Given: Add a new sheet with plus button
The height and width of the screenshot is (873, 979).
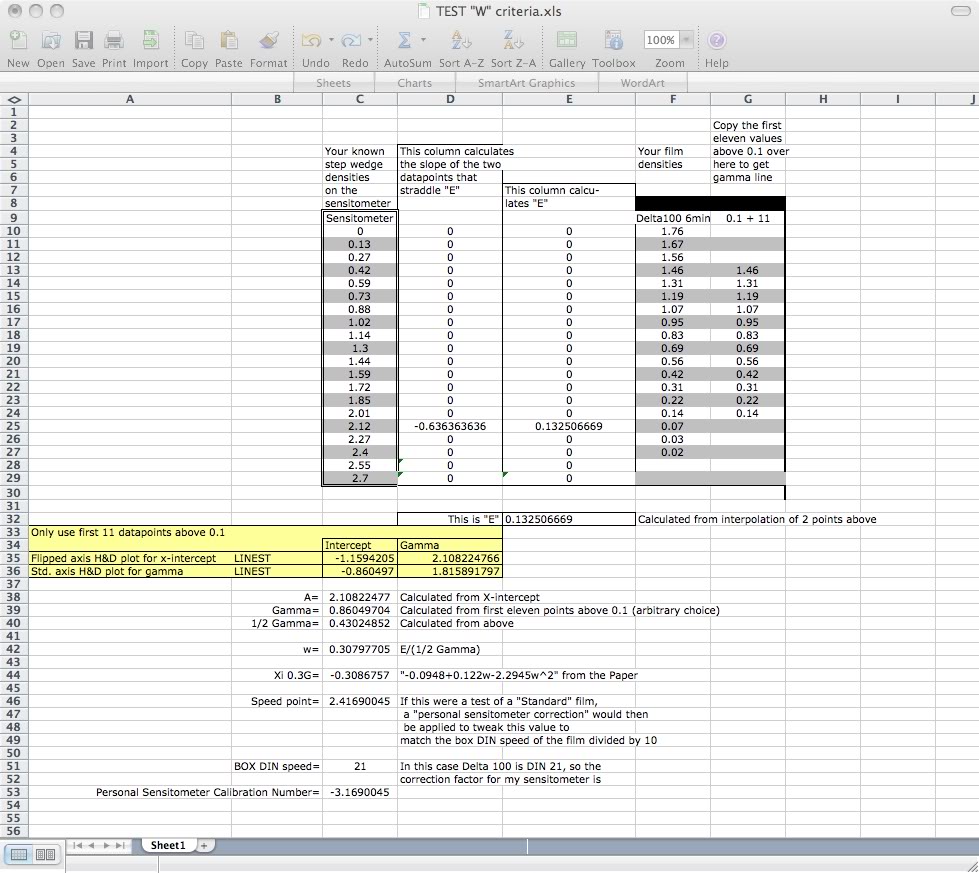Looking at the screenshot, I should (204, 845).
